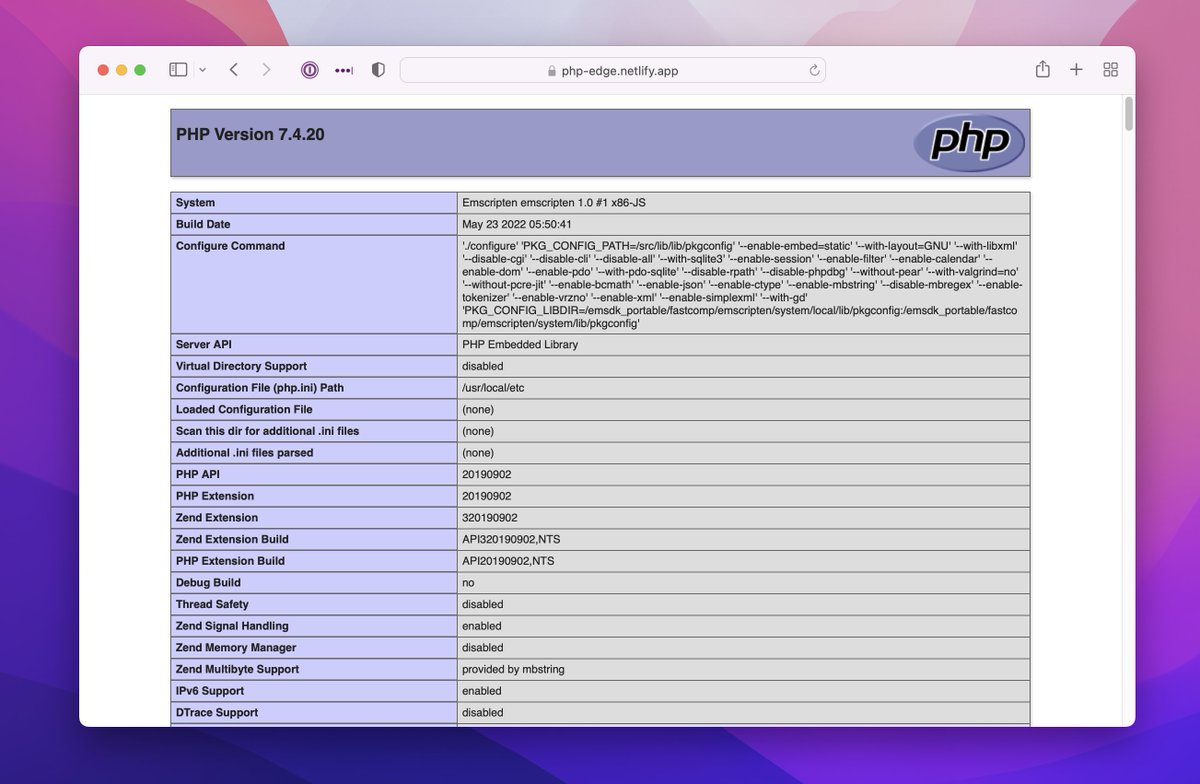The width and height of the screenshot is (1200, 784).
Task: Select the 'Debug Build' row label
Action: pos(208,583)
